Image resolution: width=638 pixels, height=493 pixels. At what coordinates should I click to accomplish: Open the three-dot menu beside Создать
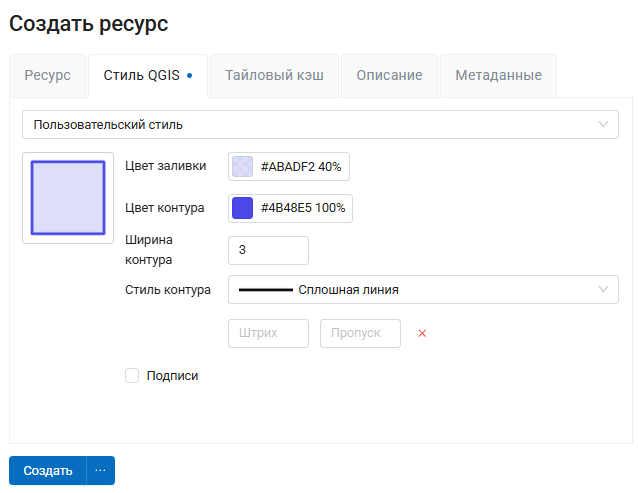point(101,470)
